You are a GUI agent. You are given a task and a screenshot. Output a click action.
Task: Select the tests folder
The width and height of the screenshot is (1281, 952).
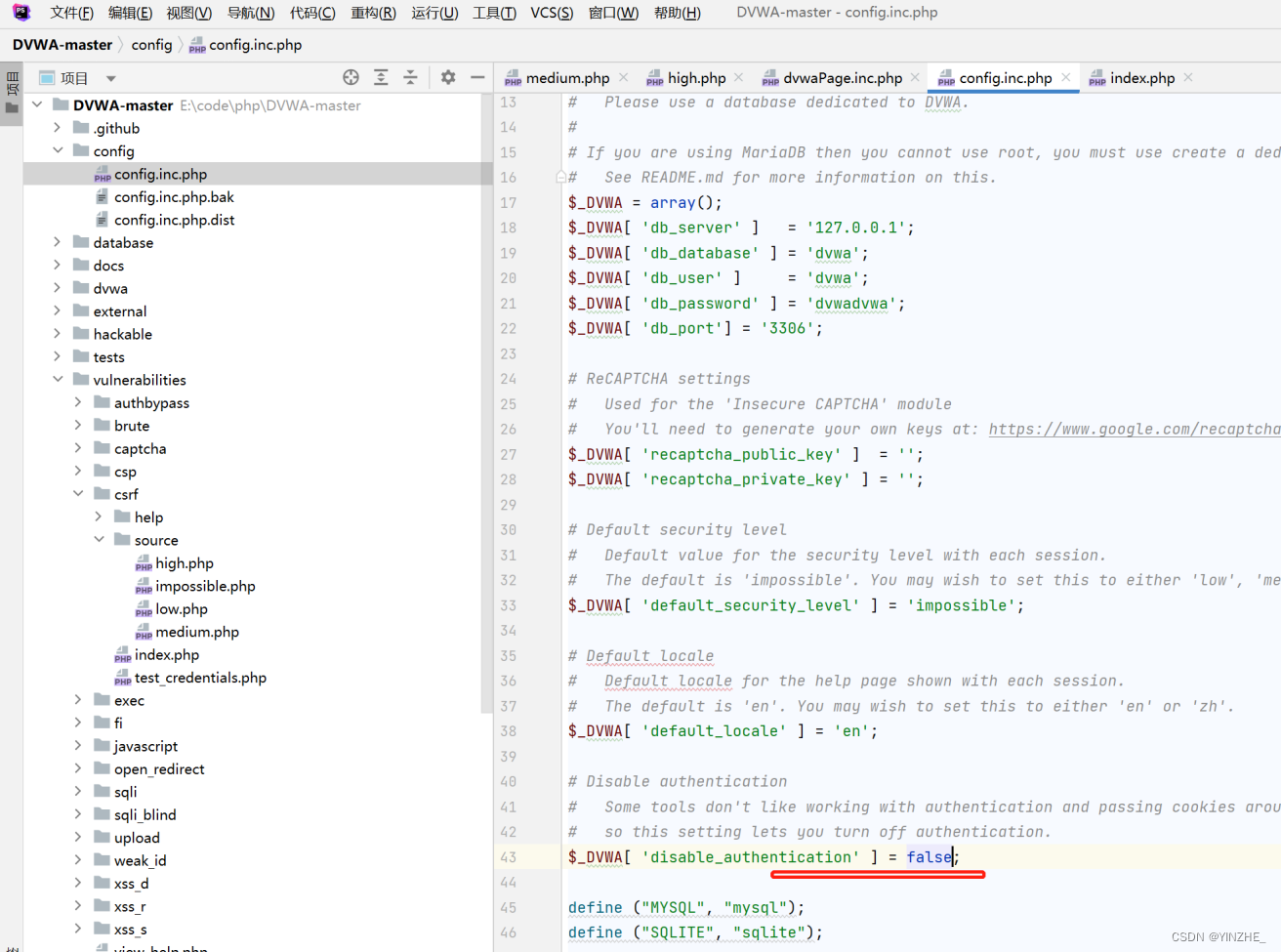point(108,357)
